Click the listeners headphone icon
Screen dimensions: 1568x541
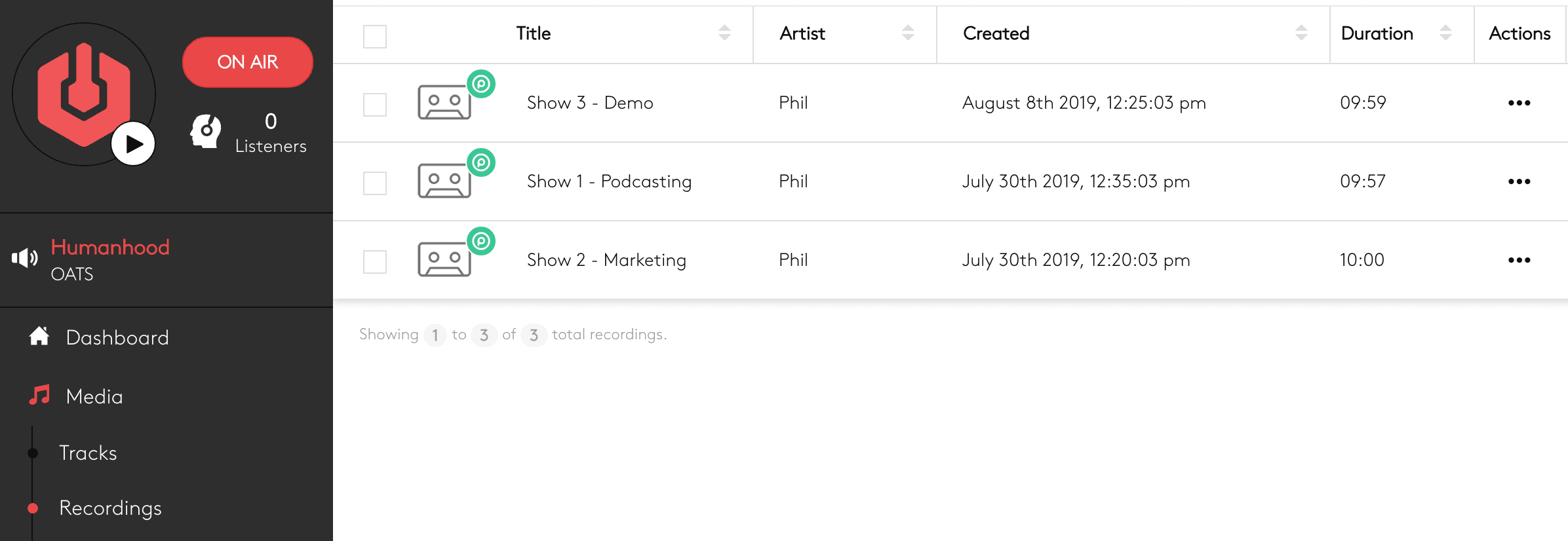206,131
